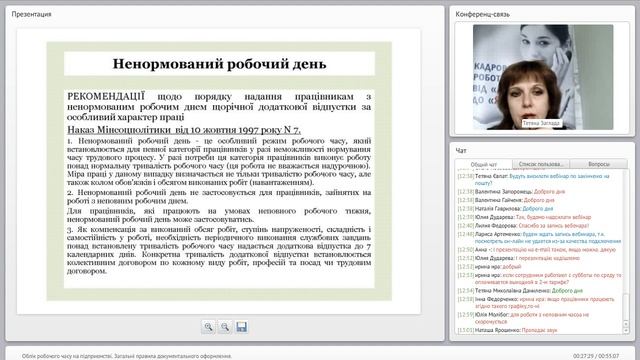Screen dimensions: 640x360
Task: Click the Конференц-связь panel header
Action: click(x=482, y=14)
